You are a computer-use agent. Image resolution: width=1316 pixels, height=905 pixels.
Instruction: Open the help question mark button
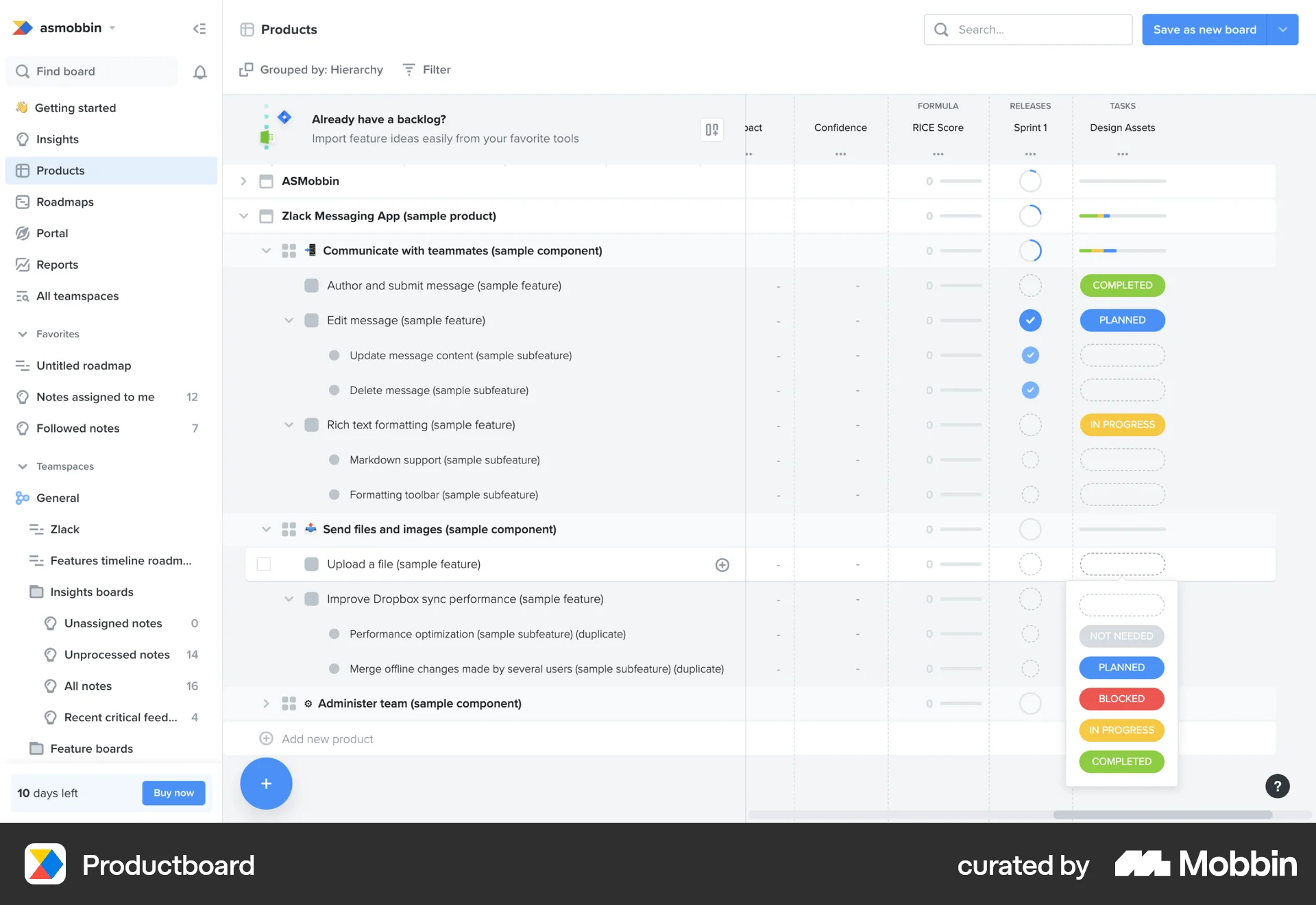coord(1277,786)
